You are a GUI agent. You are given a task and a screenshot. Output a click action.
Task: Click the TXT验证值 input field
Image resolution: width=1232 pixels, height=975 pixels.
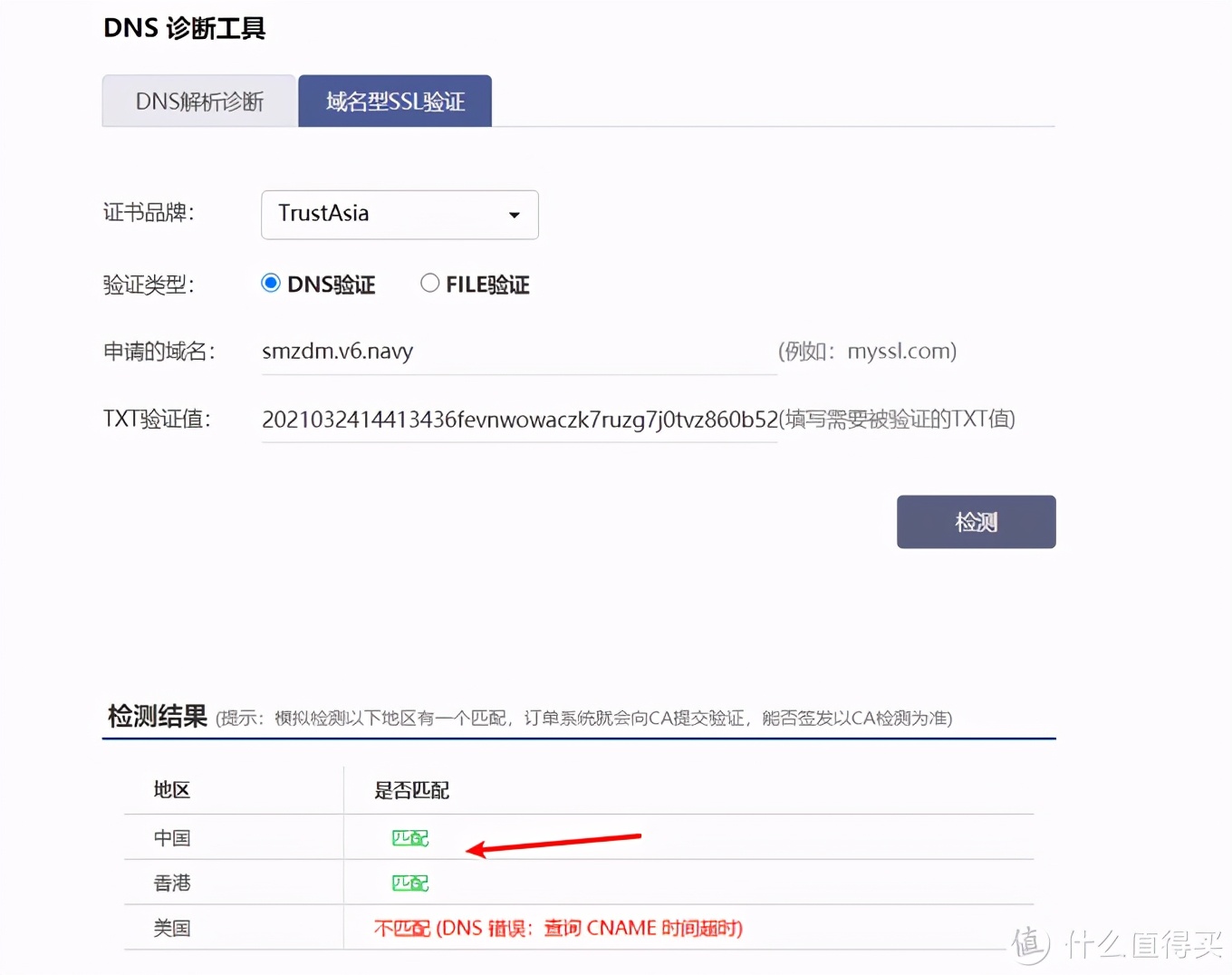[x=516, y=420]
